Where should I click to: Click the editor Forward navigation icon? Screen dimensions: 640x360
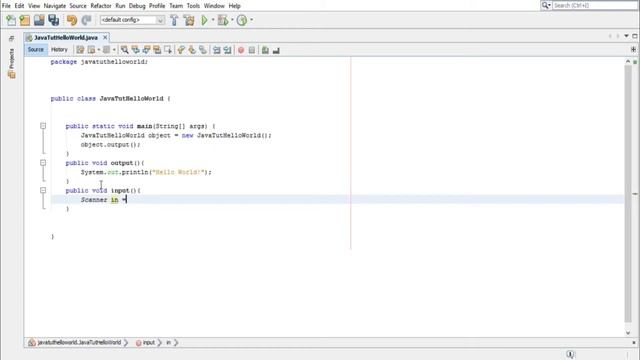tap(107, 50)
